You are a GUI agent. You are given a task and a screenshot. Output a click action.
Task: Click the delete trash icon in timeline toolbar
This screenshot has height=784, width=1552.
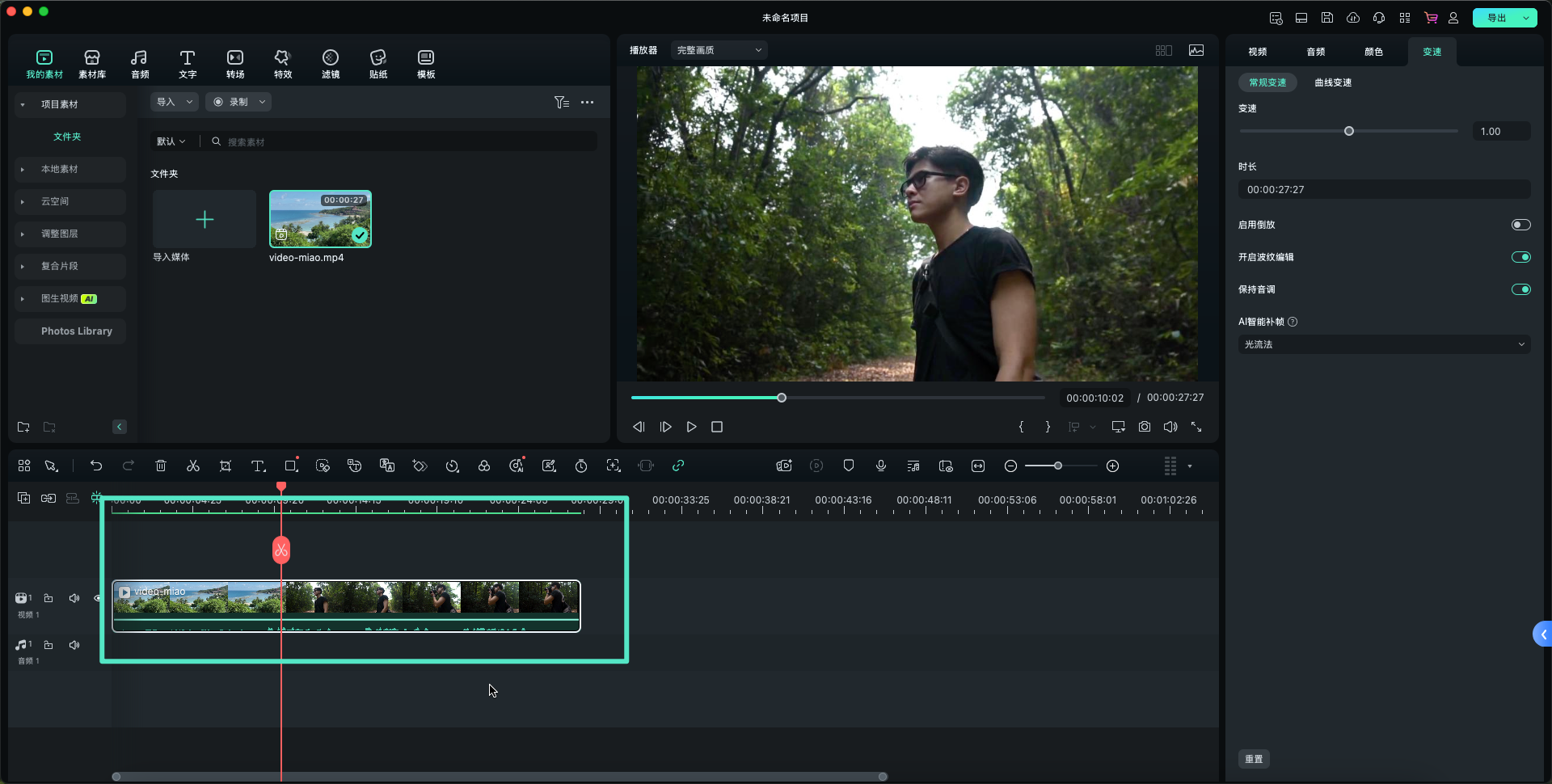click(161, 466)
